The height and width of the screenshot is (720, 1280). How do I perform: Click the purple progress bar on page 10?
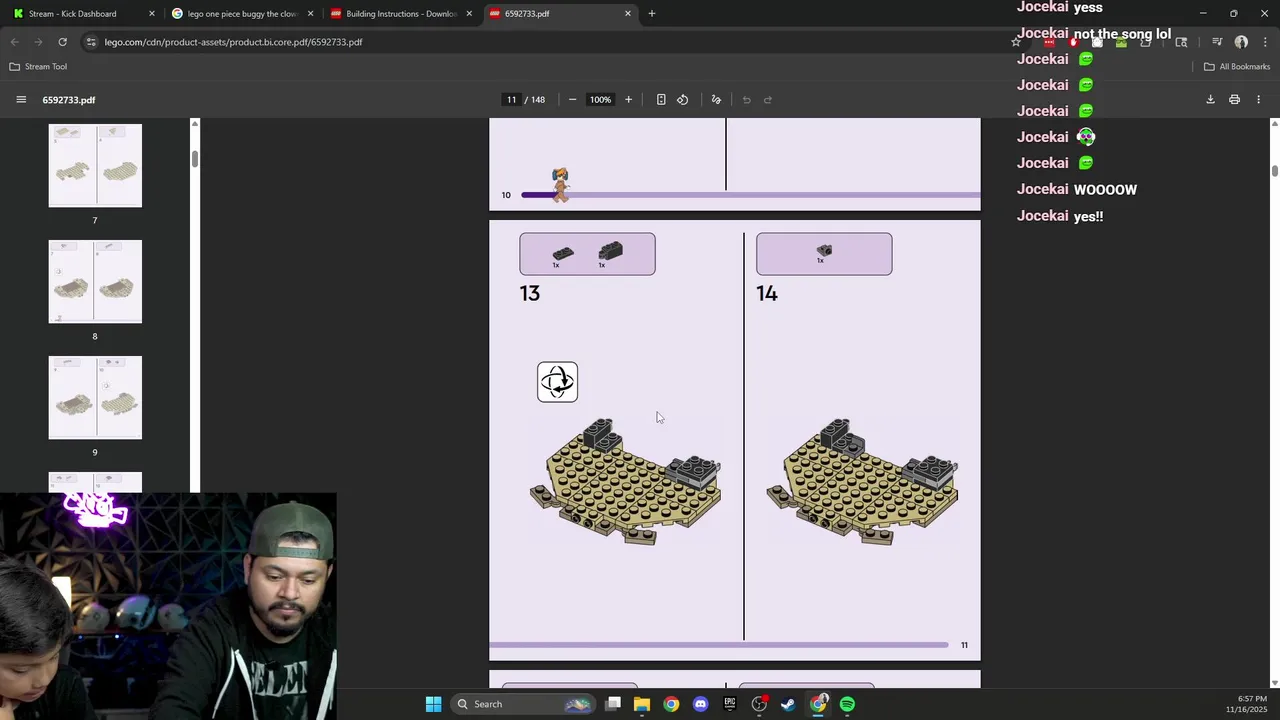[x=750, y=195]
